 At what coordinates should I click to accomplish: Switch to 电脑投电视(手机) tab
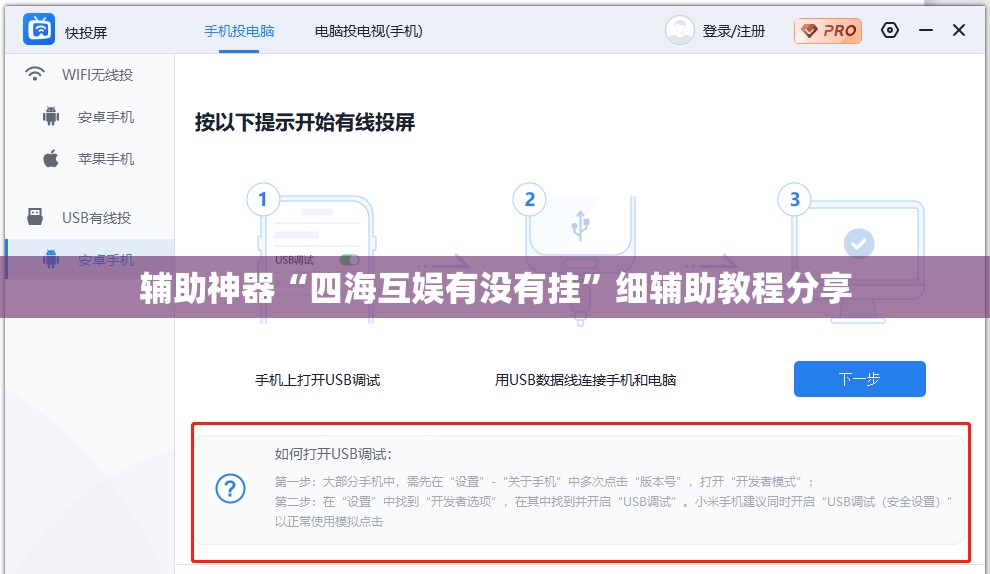pyautogui.click(x=369, y=31)
